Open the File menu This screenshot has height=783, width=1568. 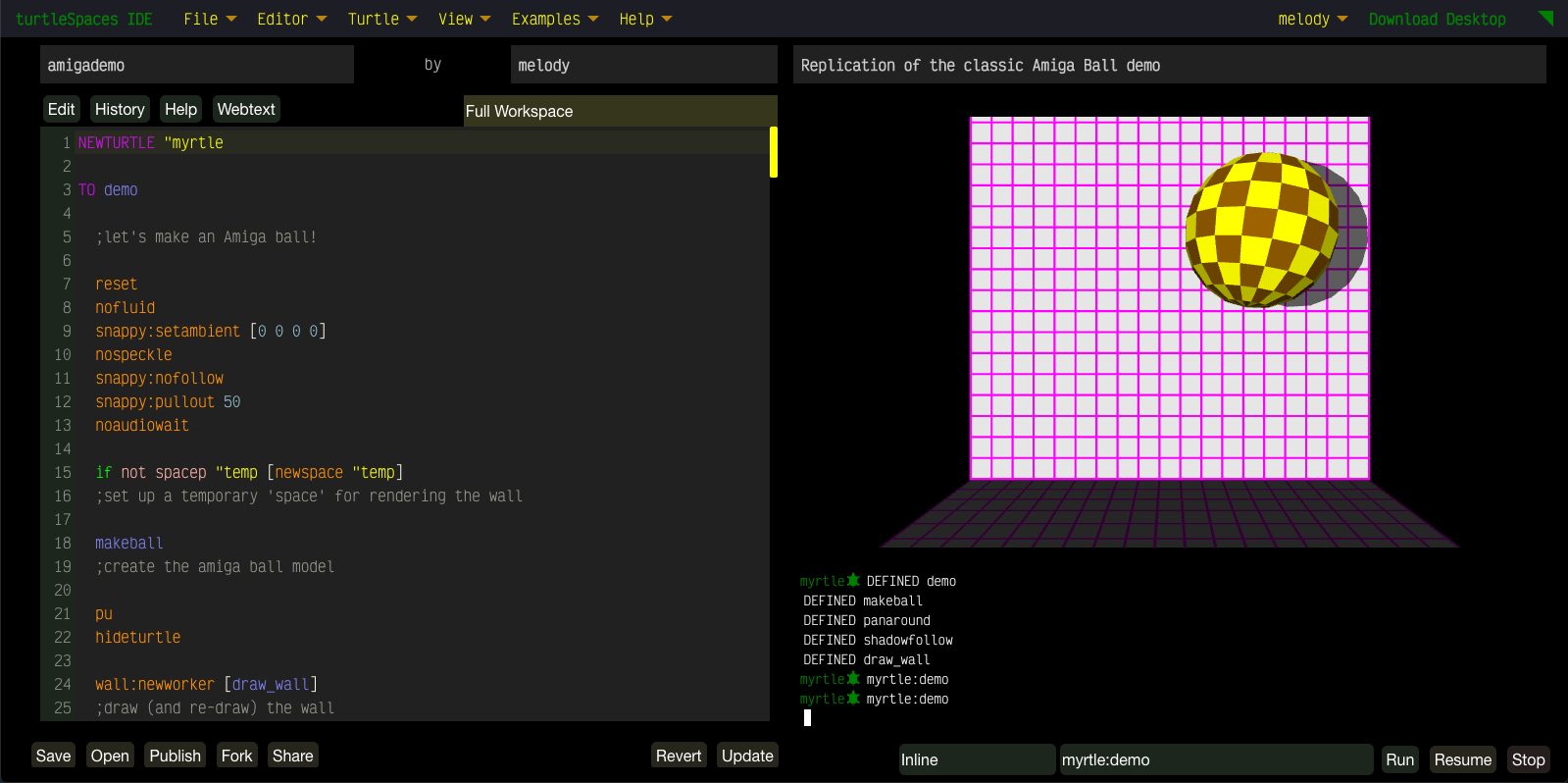coord(210,20)
